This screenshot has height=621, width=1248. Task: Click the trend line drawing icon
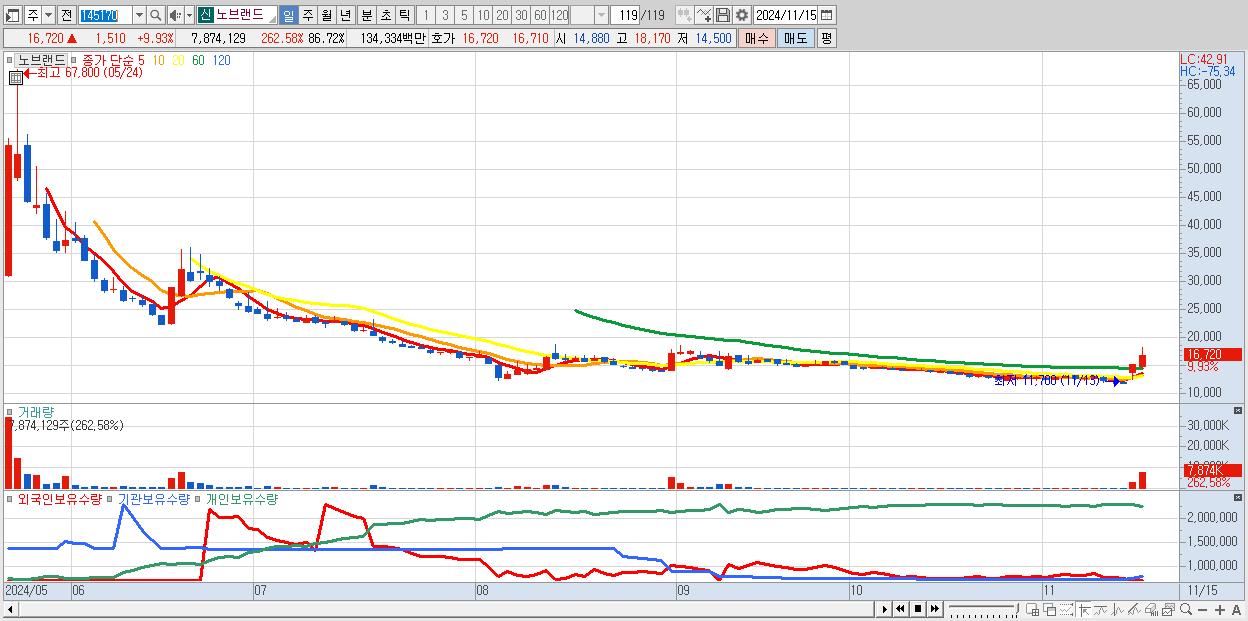[x=1100, y=610]
